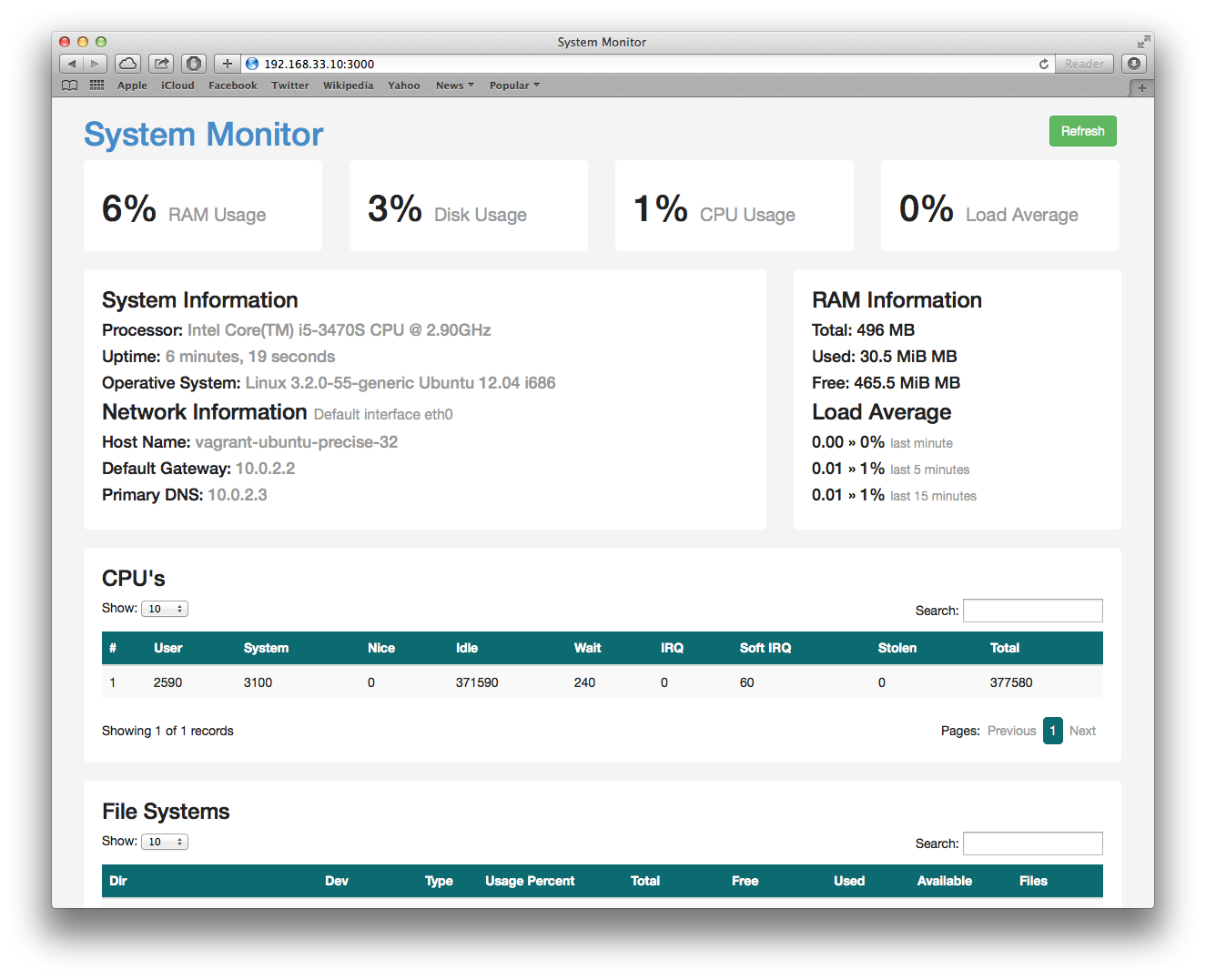Click the Reader button
The width and height of the screenshot is (1206, 980).
pyautogui.click(x=1084, y=64)
